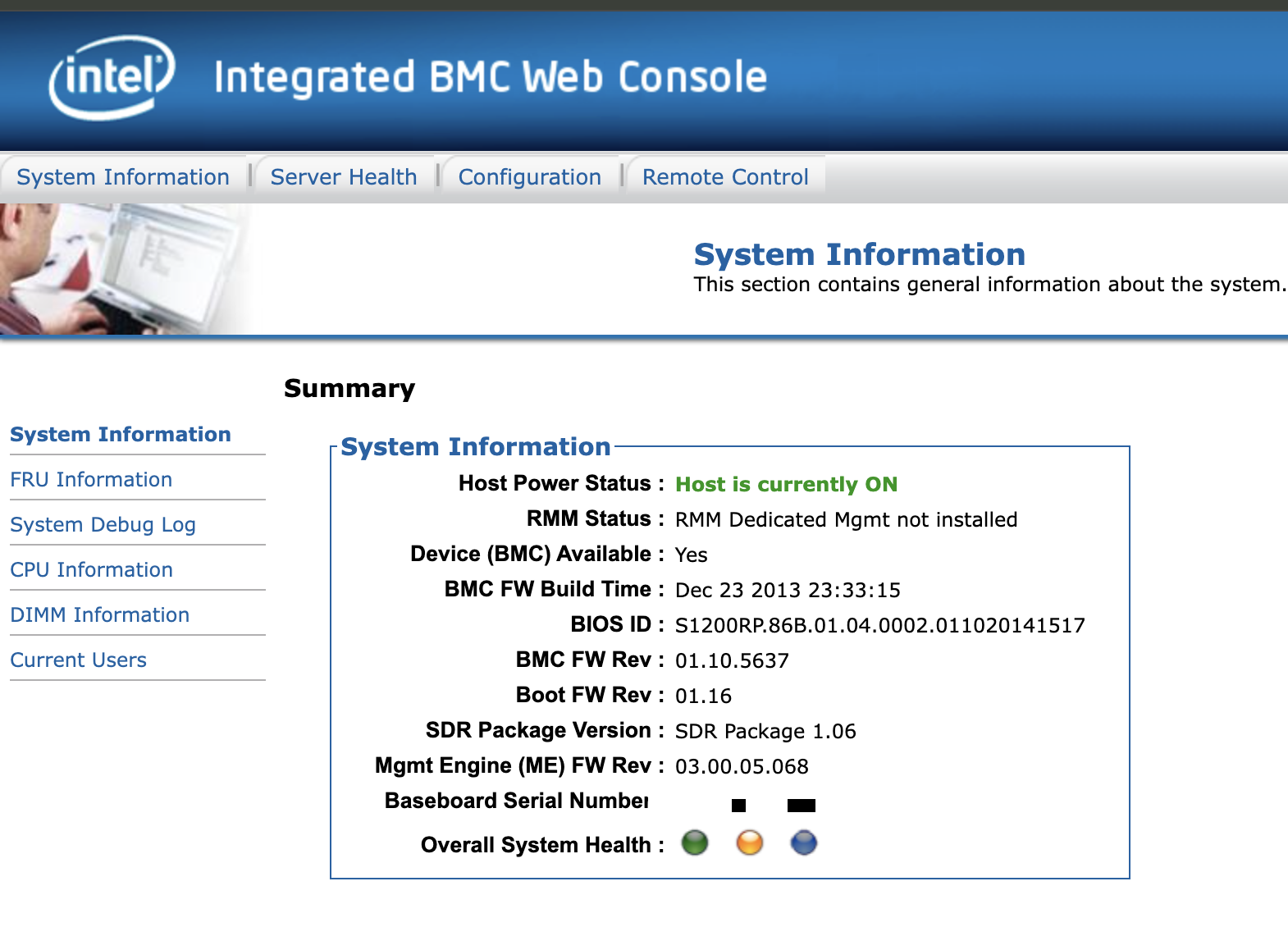Image resolution: width=1288 pixels, height=927 pixels.
Task: Click the large System Information page heading
Action: coord(860,254)
